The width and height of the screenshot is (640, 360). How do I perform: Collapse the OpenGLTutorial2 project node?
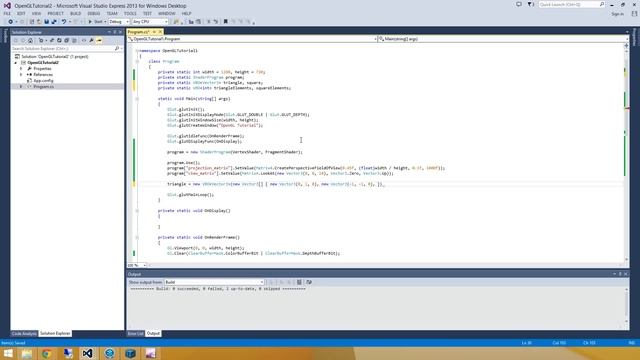[16, 63]
